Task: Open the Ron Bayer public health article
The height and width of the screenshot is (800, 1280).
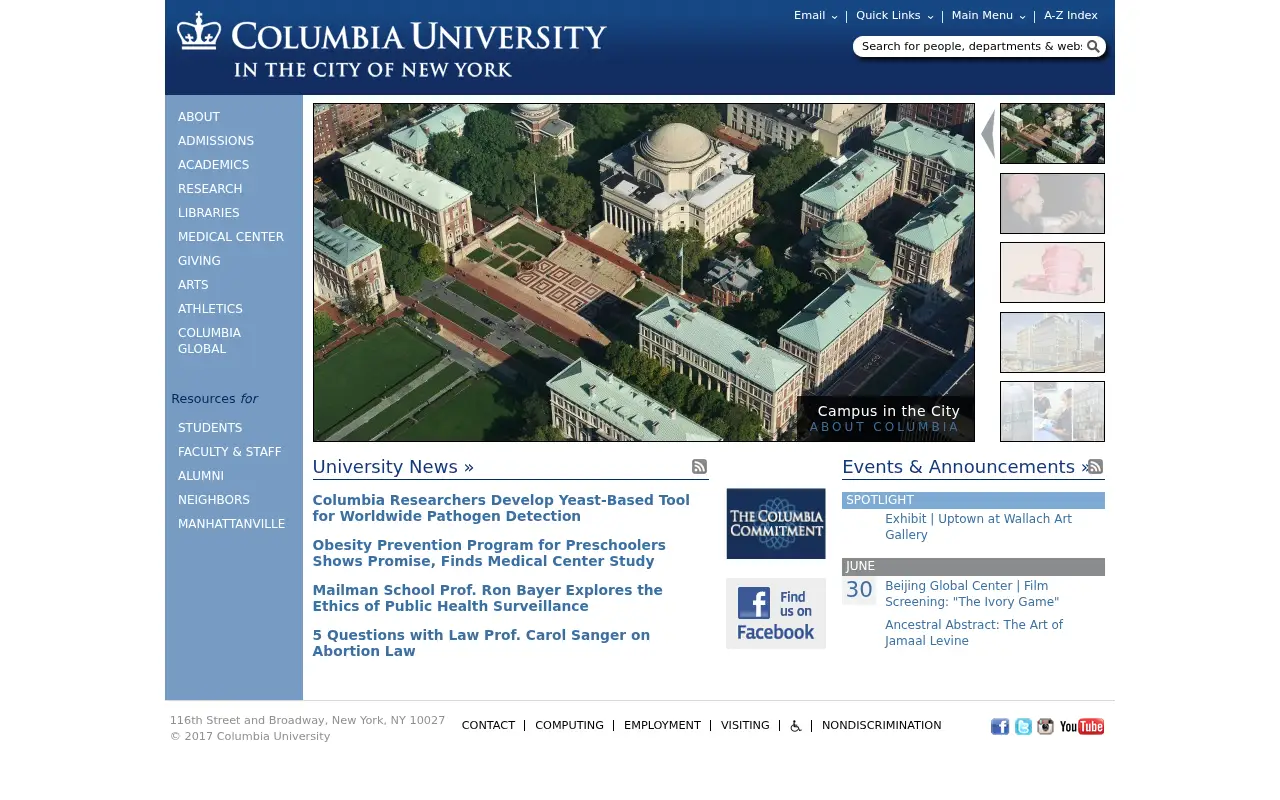Action: (x=487, y=598)
